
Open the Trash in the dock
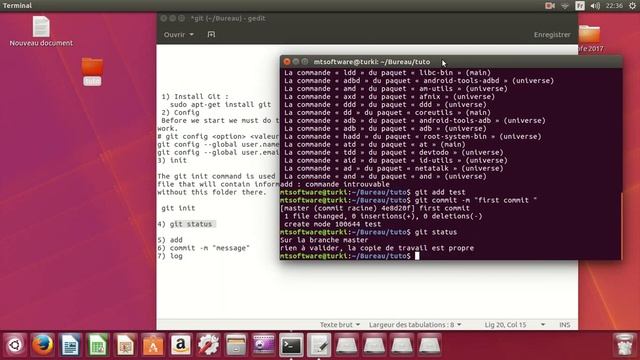(624, 345)
